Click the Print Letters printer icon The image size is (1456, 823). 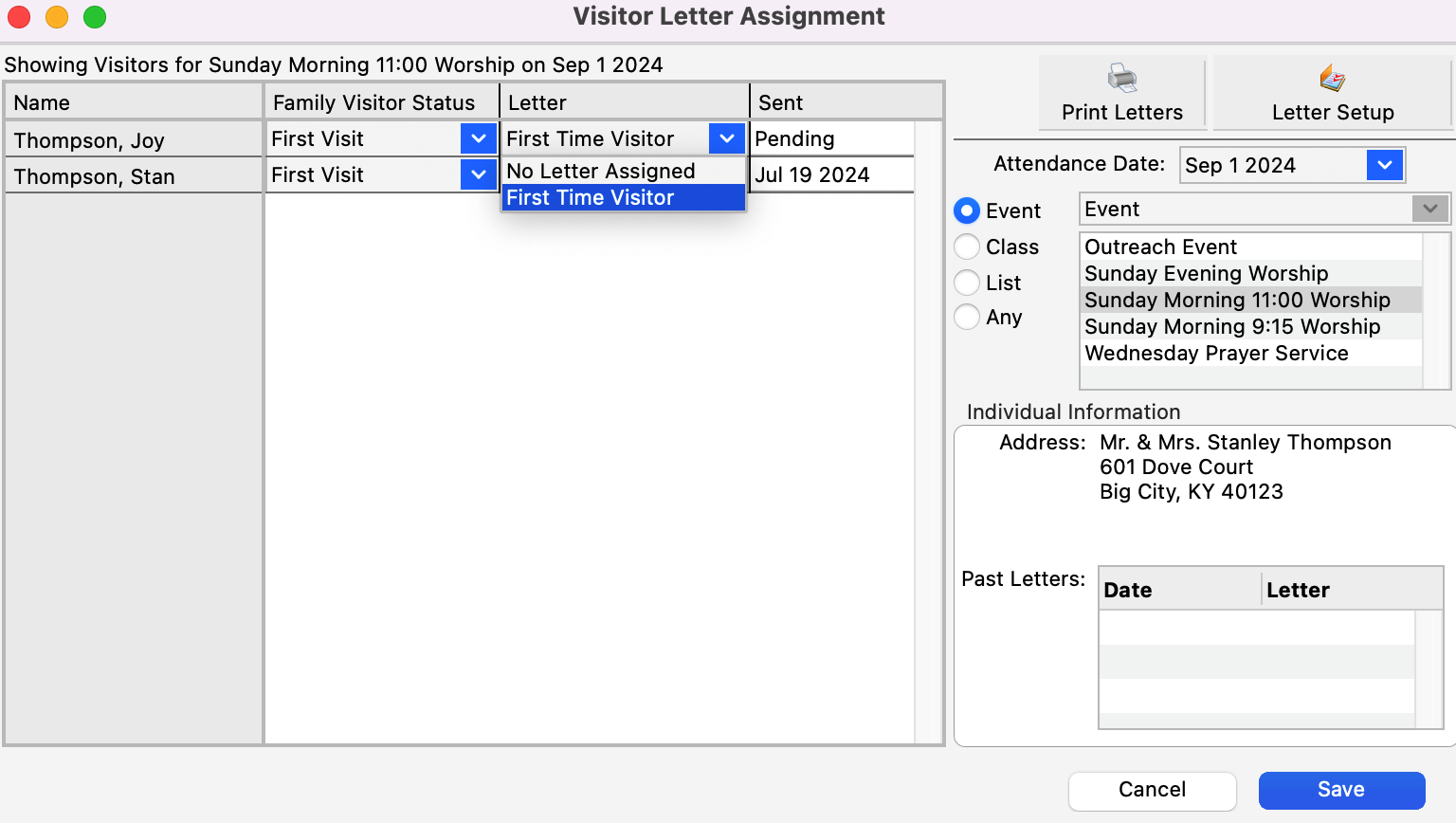(x=1122, y=79)
